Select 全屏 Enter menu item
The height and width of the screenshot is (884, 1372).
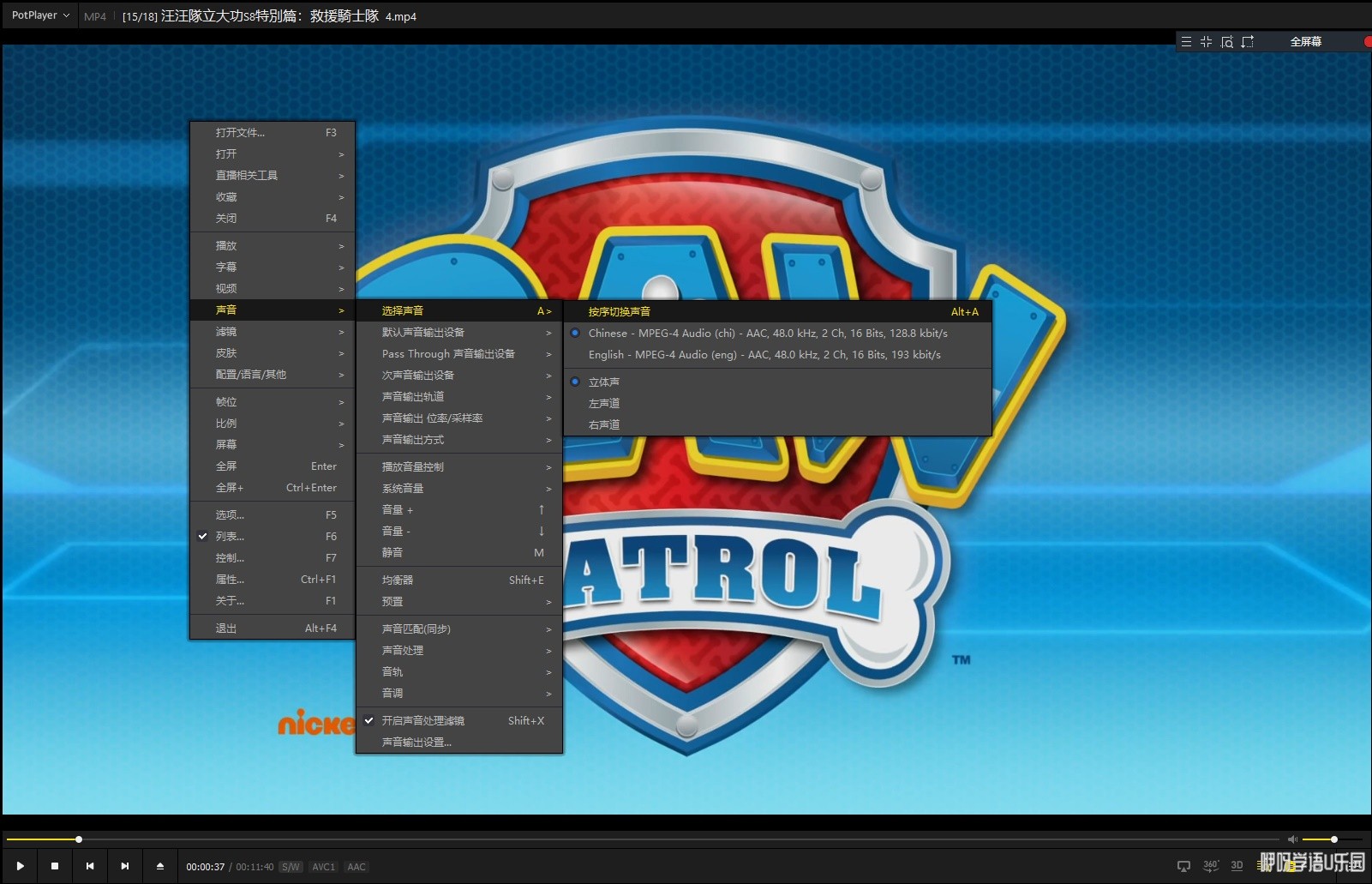pos(273,466)
